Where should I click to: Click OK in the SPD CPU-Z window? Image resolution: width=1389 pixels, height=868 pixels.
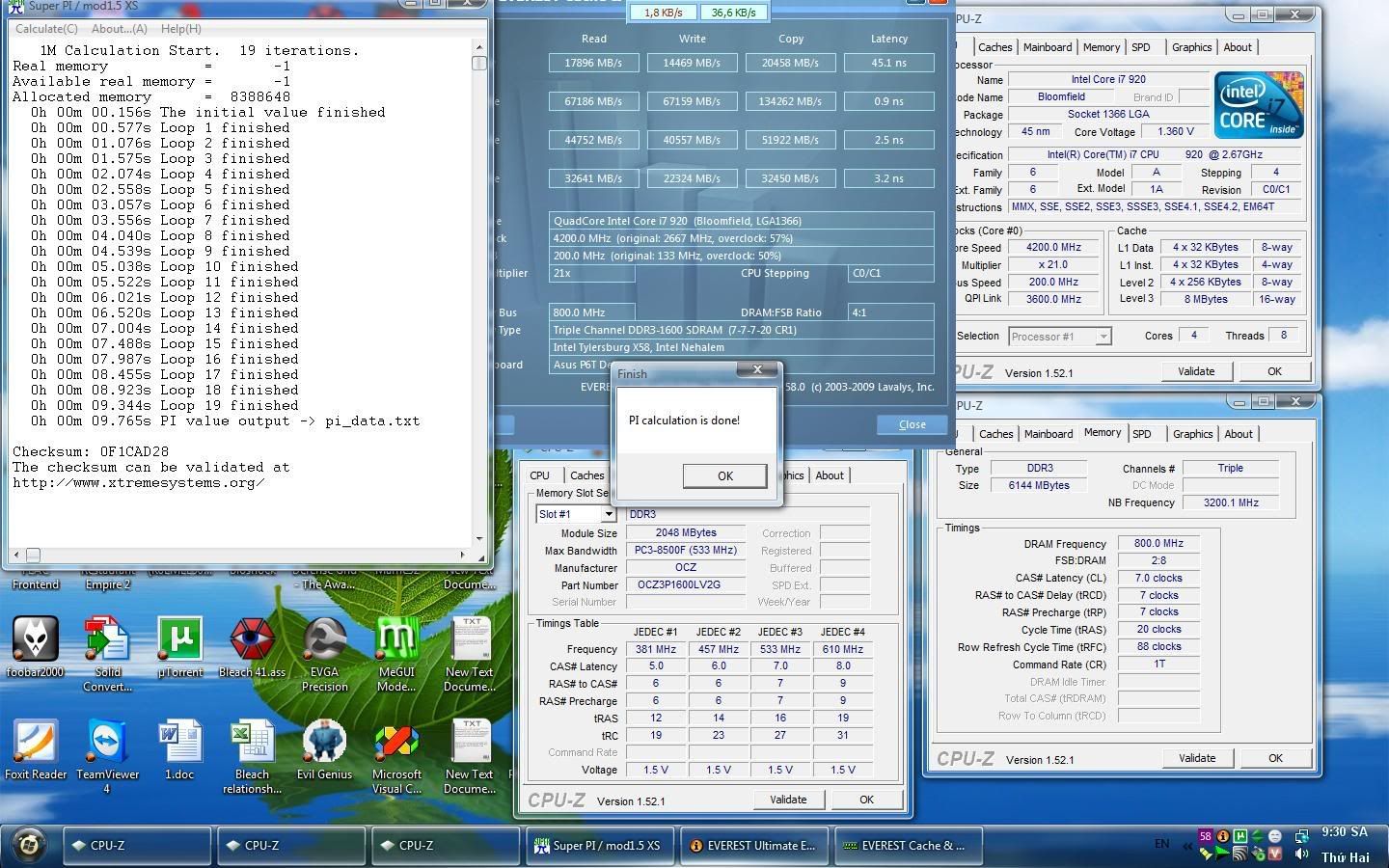866,800
